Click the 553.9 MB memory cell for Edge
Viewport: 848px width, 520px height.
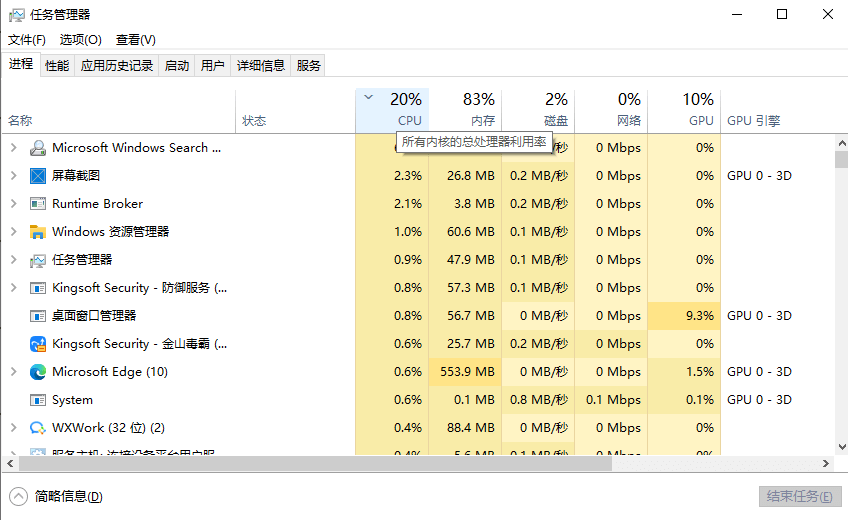pyautogui.click(x=467, y=372)
